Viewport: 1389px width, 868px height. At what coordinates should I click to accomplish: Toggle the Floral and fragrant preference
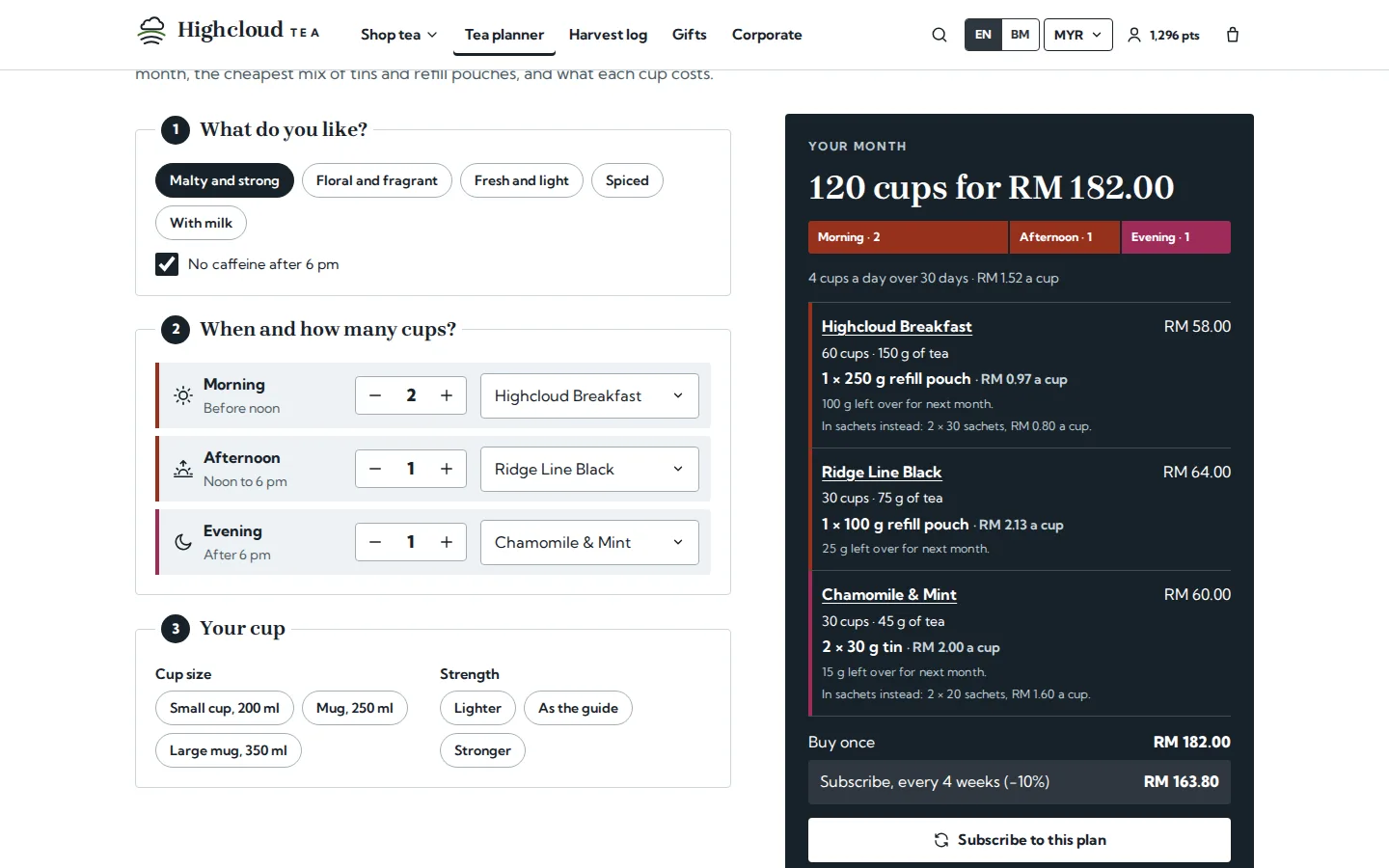377,180
